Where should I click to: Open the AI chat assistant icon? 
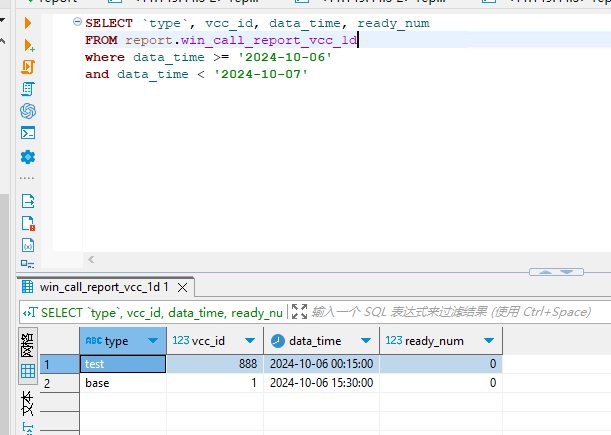(28, 111)
